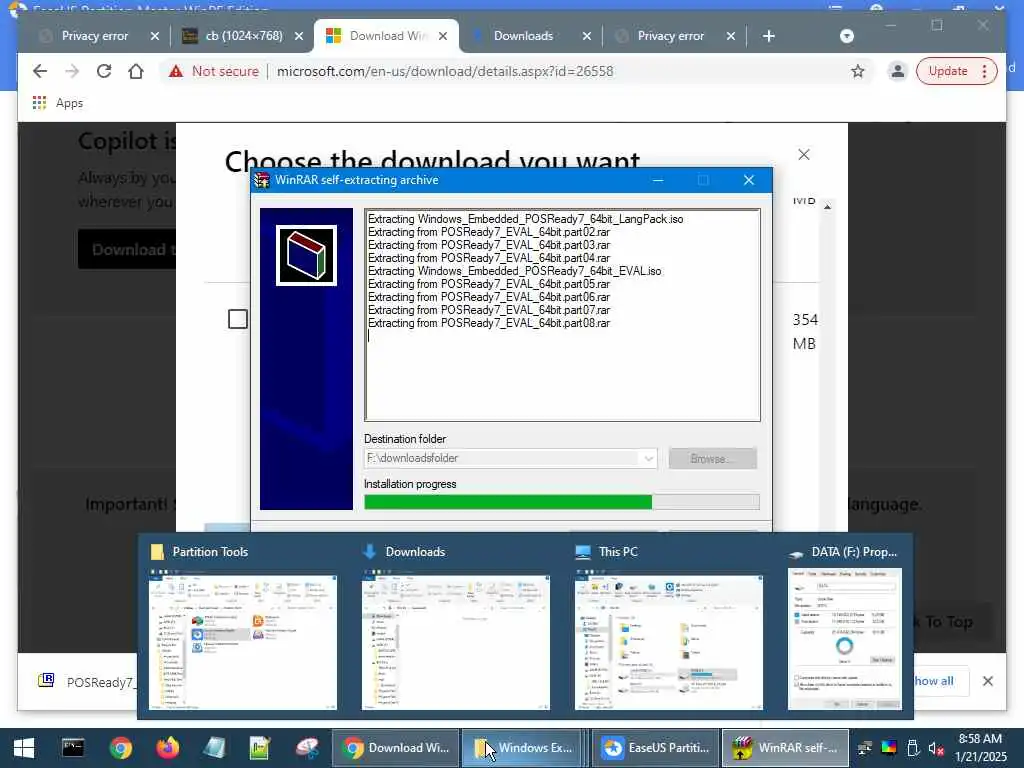This screenshot has width=1024, height=768.
Task: Click Chrome's forward navigation arrow
Action: [72, 71]
